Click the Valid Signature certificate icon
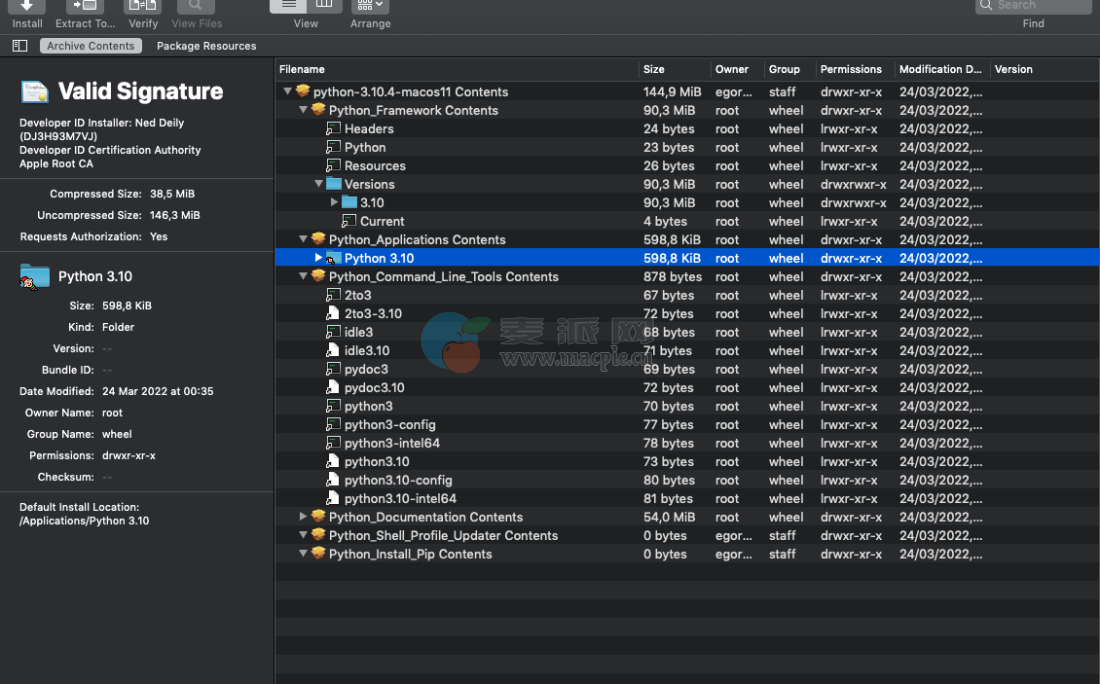1100x684 pixels. pos(34,92)
